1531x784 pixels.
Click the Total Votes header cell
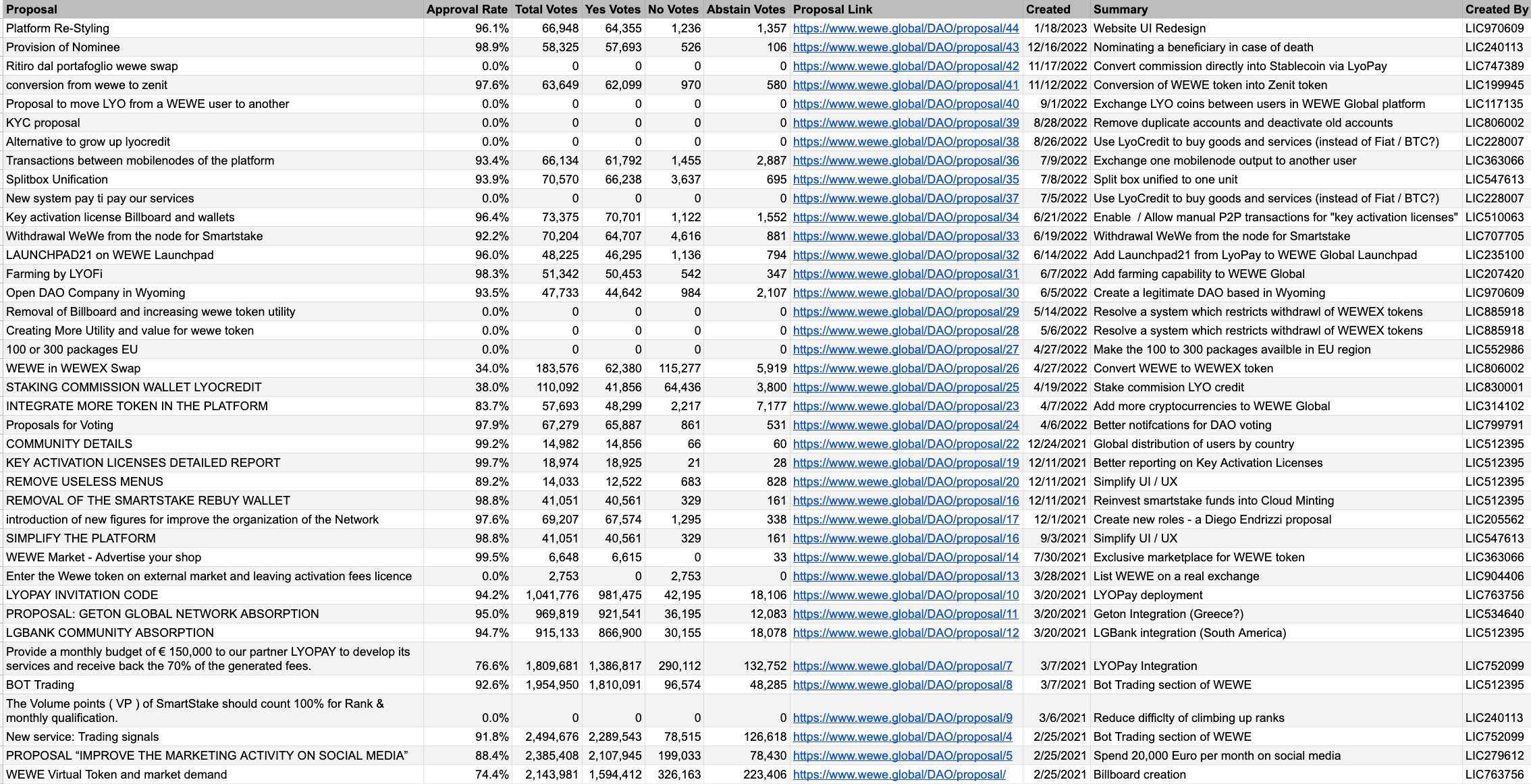[x=545, y=9]
